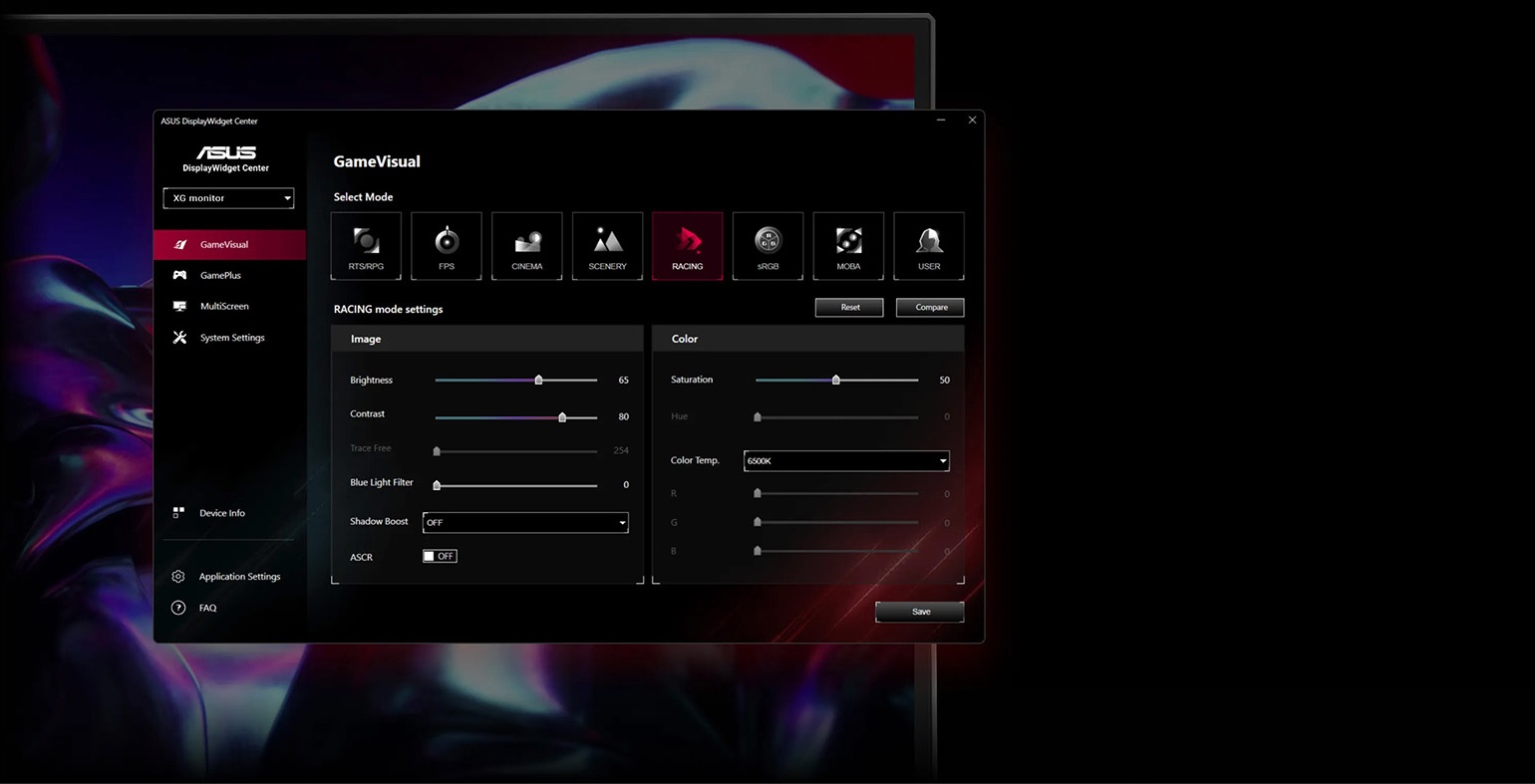Click the Save button
1535x784 pixels.
point(920,612)
